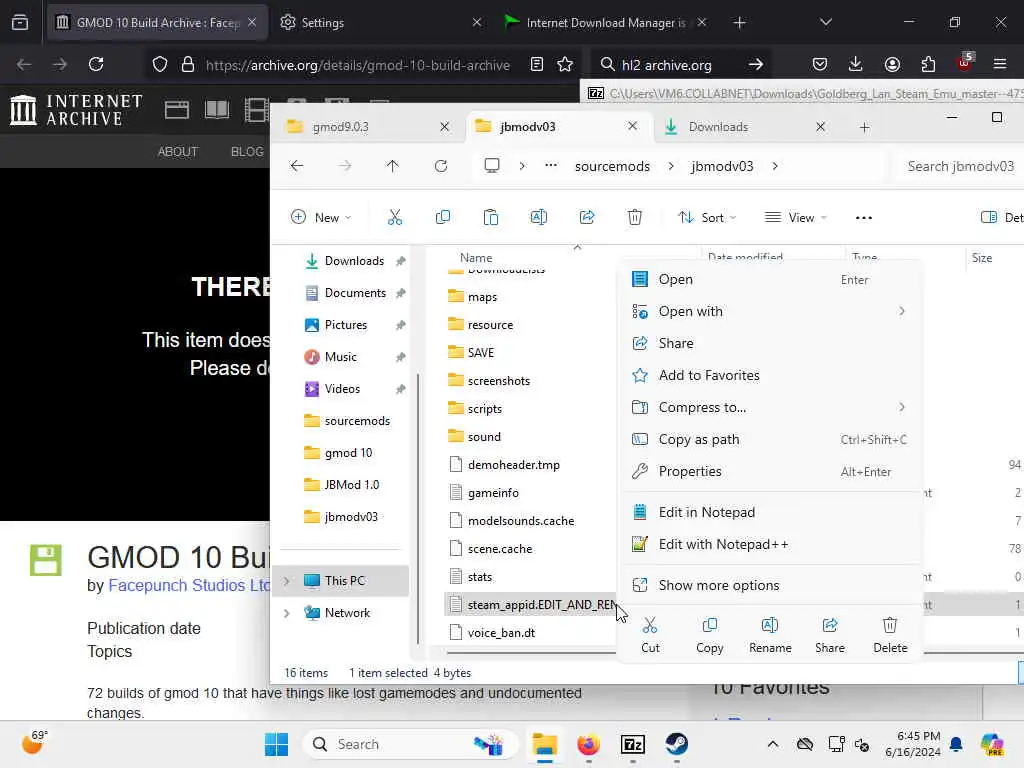
Task: Open the ABOUT link on Internet Archive
Action: (x=178, y=152)
